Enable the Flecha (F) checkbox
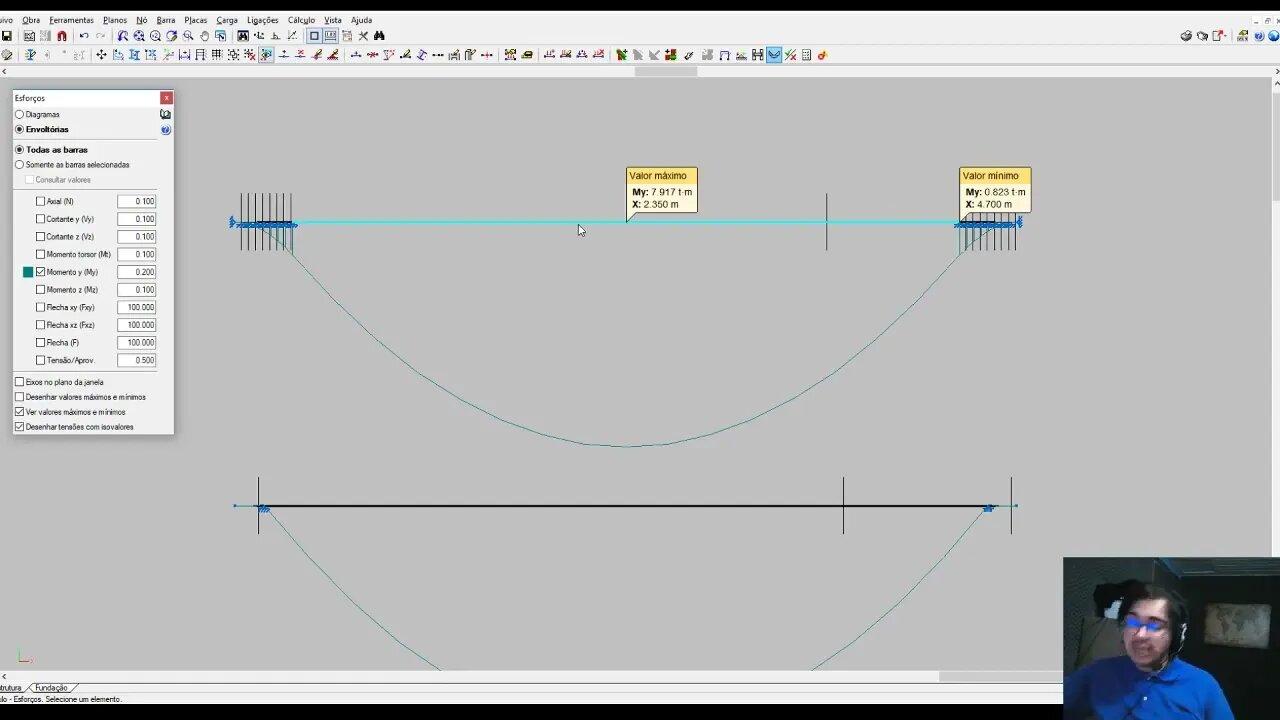 click(40, 342)
